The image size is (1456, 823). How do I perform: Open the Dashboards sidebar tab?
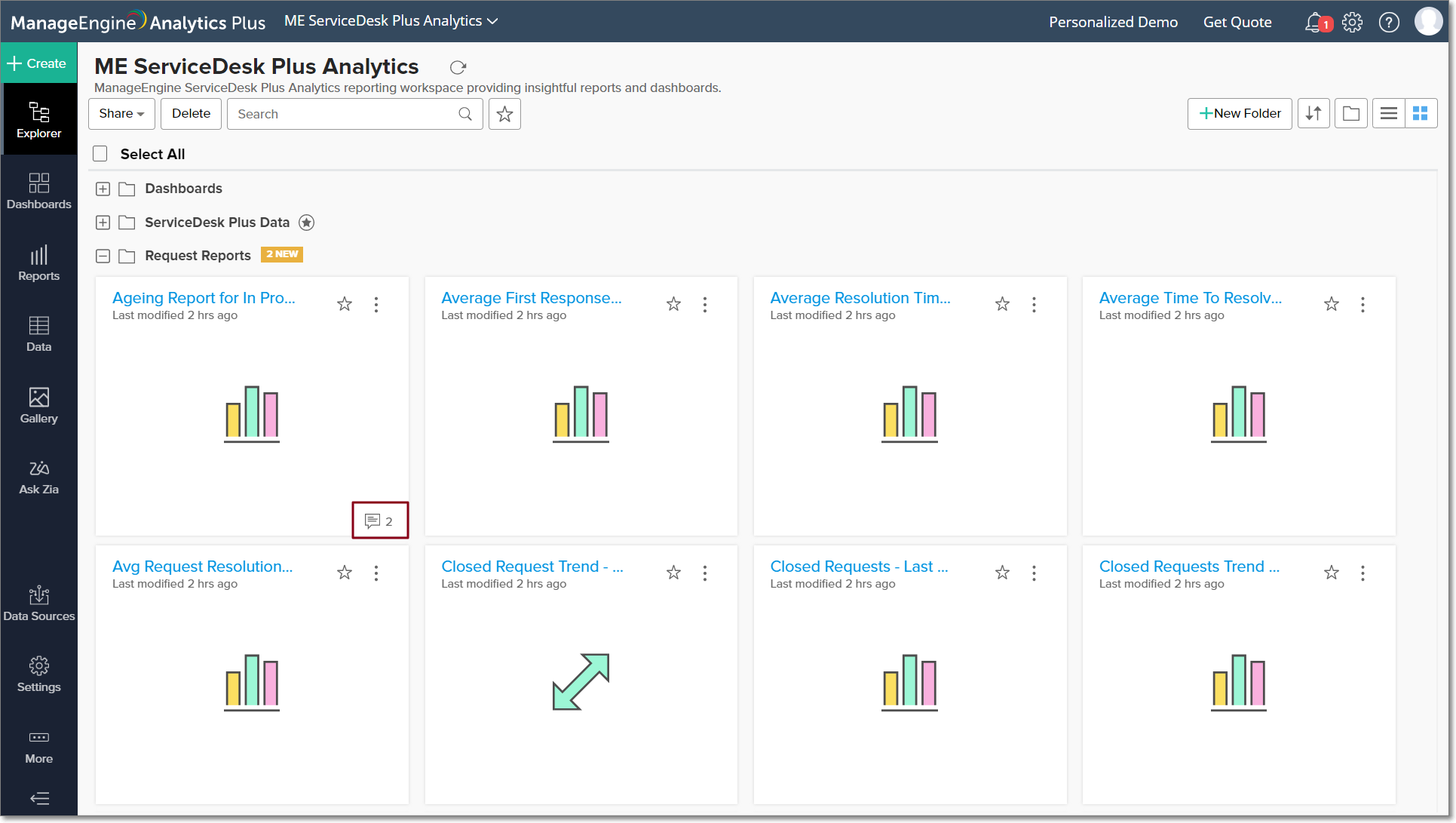39,191
